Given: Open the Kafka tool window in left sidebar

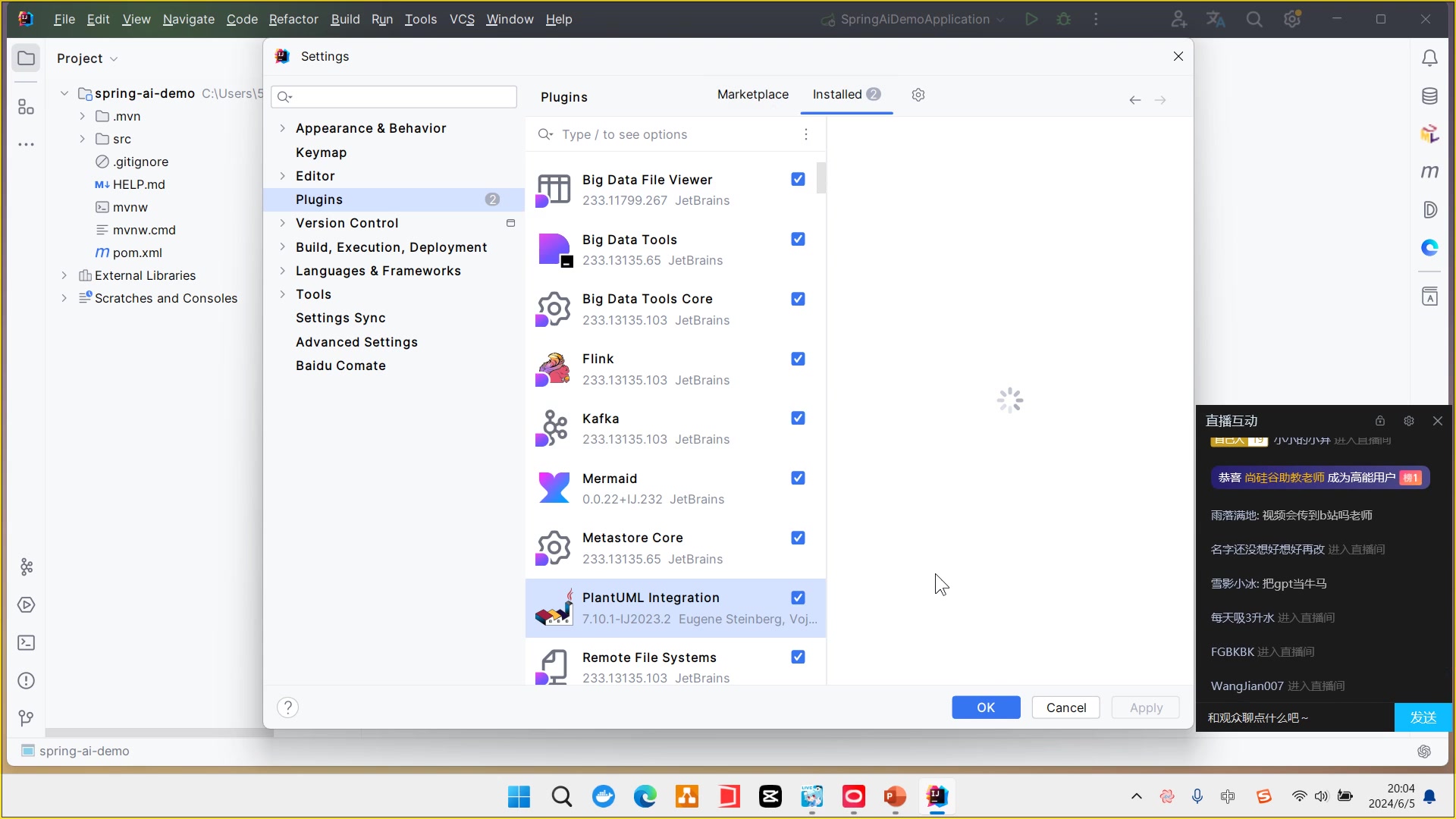Looking at the screenshot, I should pyautogui.click(x=26, y=567).
